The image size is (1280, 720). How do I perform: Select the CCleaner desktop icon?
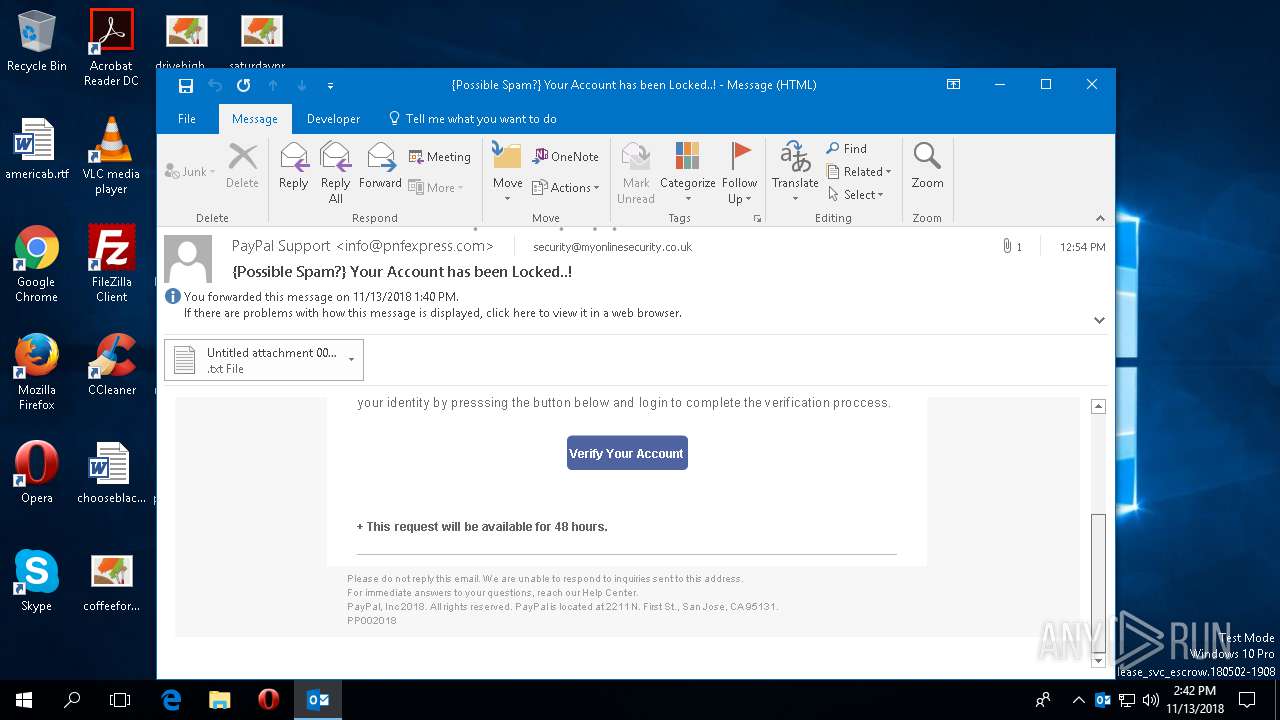pos(111,365)
